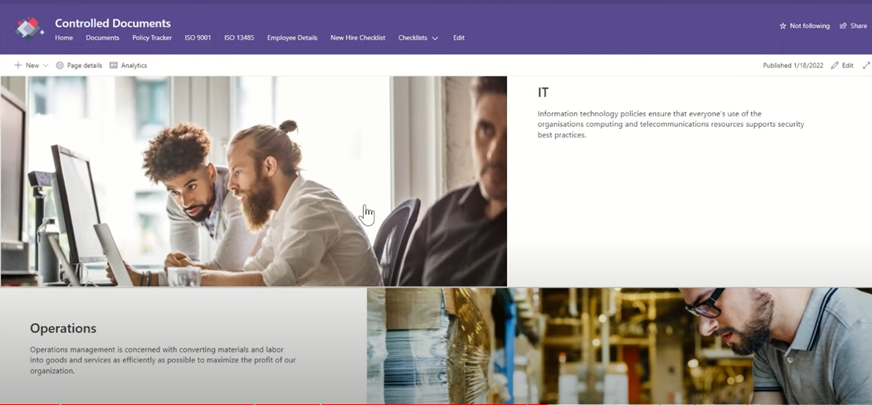Click the expand full-screen arrows icon
The height and width of the screenshot is (405, 872).
click(x=866, y=65)
